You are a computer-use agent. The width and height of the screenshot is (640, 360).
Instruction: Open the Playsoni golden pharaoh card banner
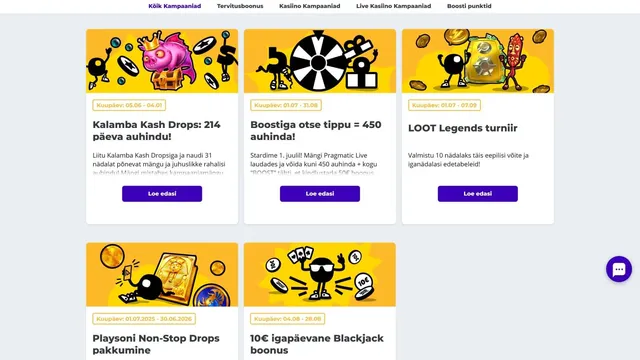point(162,275)
